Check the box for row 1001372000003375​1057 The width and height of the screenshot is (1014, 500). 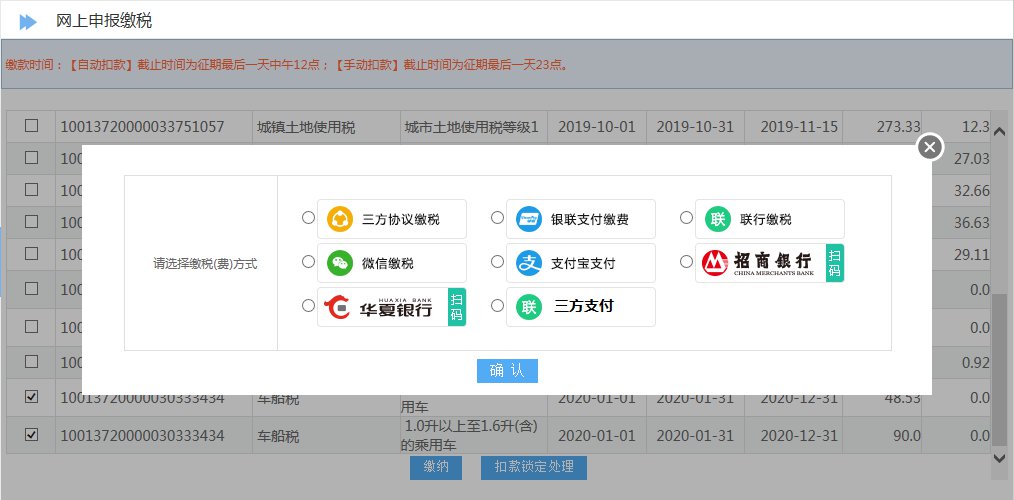point(31,125)
